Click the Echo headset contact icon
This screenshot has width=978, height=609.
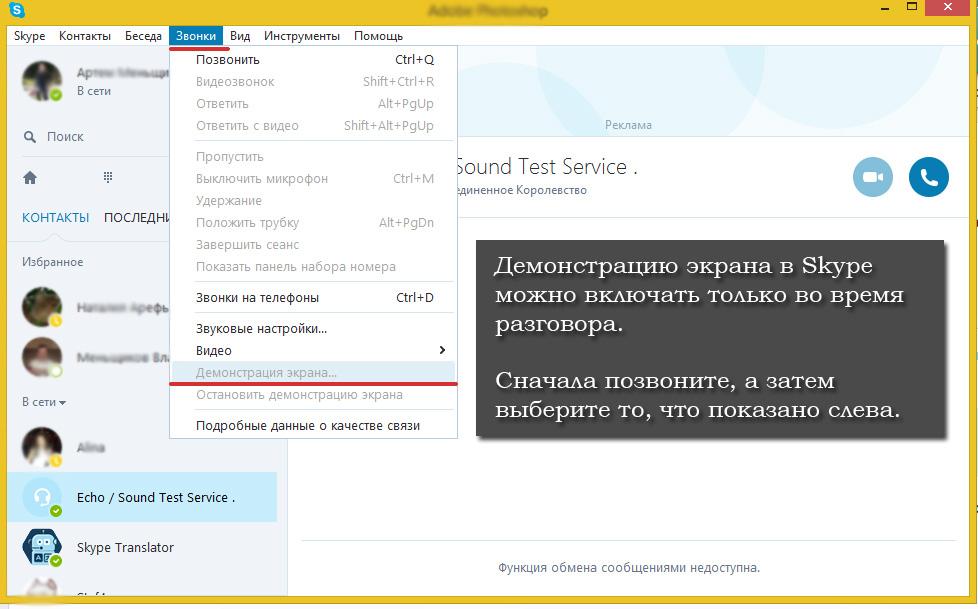42,497
